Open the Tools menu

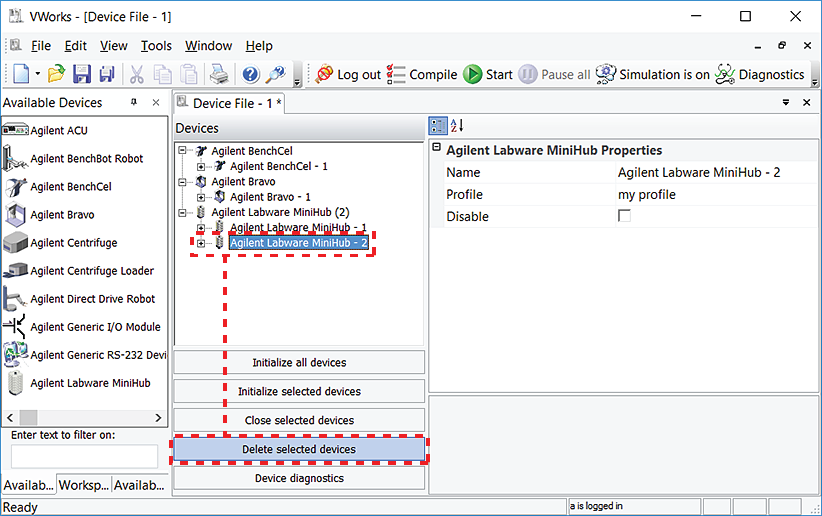coord(156,46)
